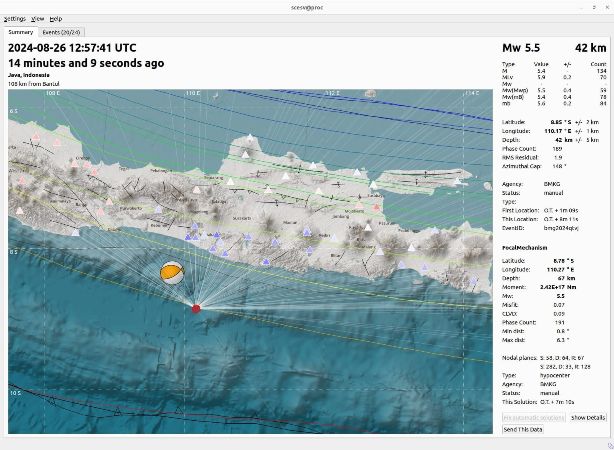Screen dimensions: 614x450
Task: Click the origin time 2024-08-26 12:57:41 UTC
Action: (x=72, y=47)
